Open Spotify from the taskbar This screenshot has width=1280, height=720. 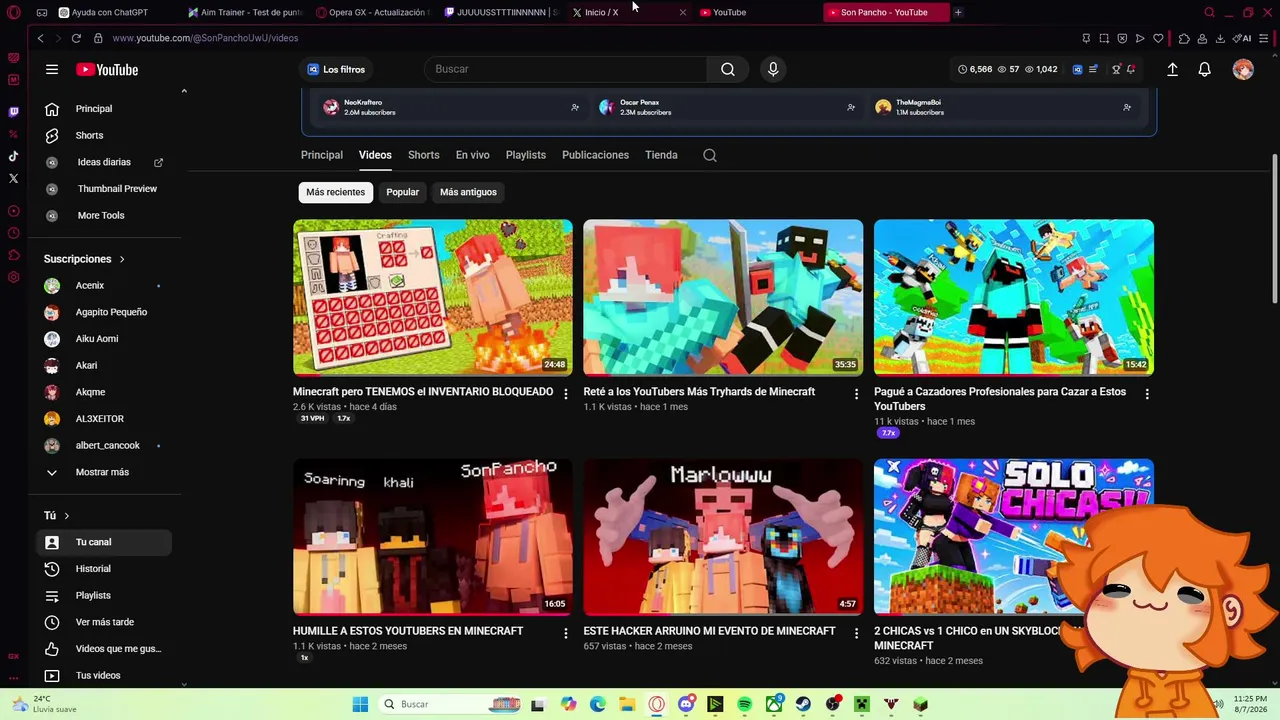(x=745, y=704)
